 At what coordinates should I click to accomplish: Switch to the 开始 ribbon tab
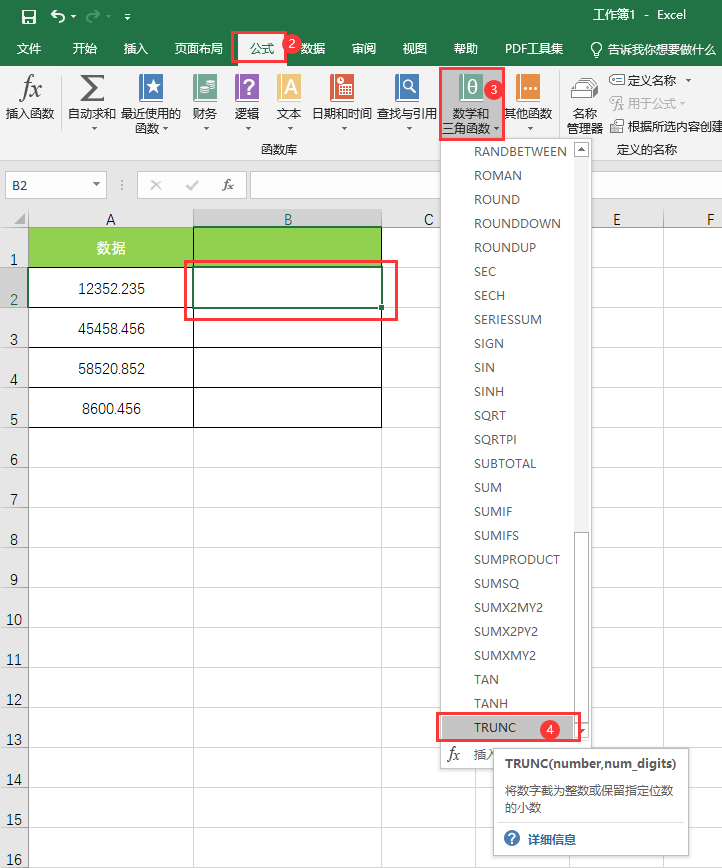(x=85, y=49)
